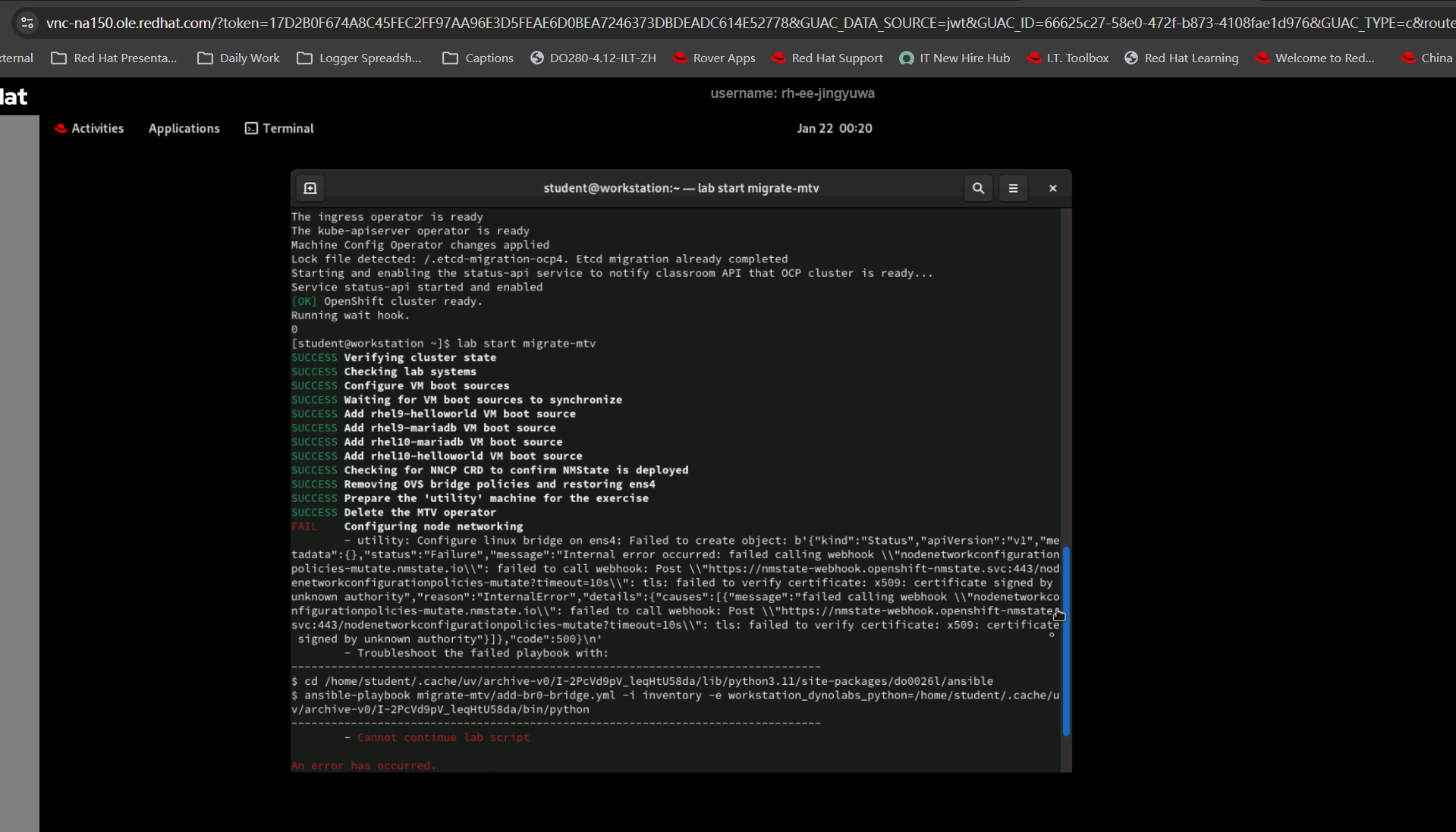Screen dimensions: 1456x832
Task: Click 'Add rhel10-mariadb VM boot source' line
Action: 453,442
